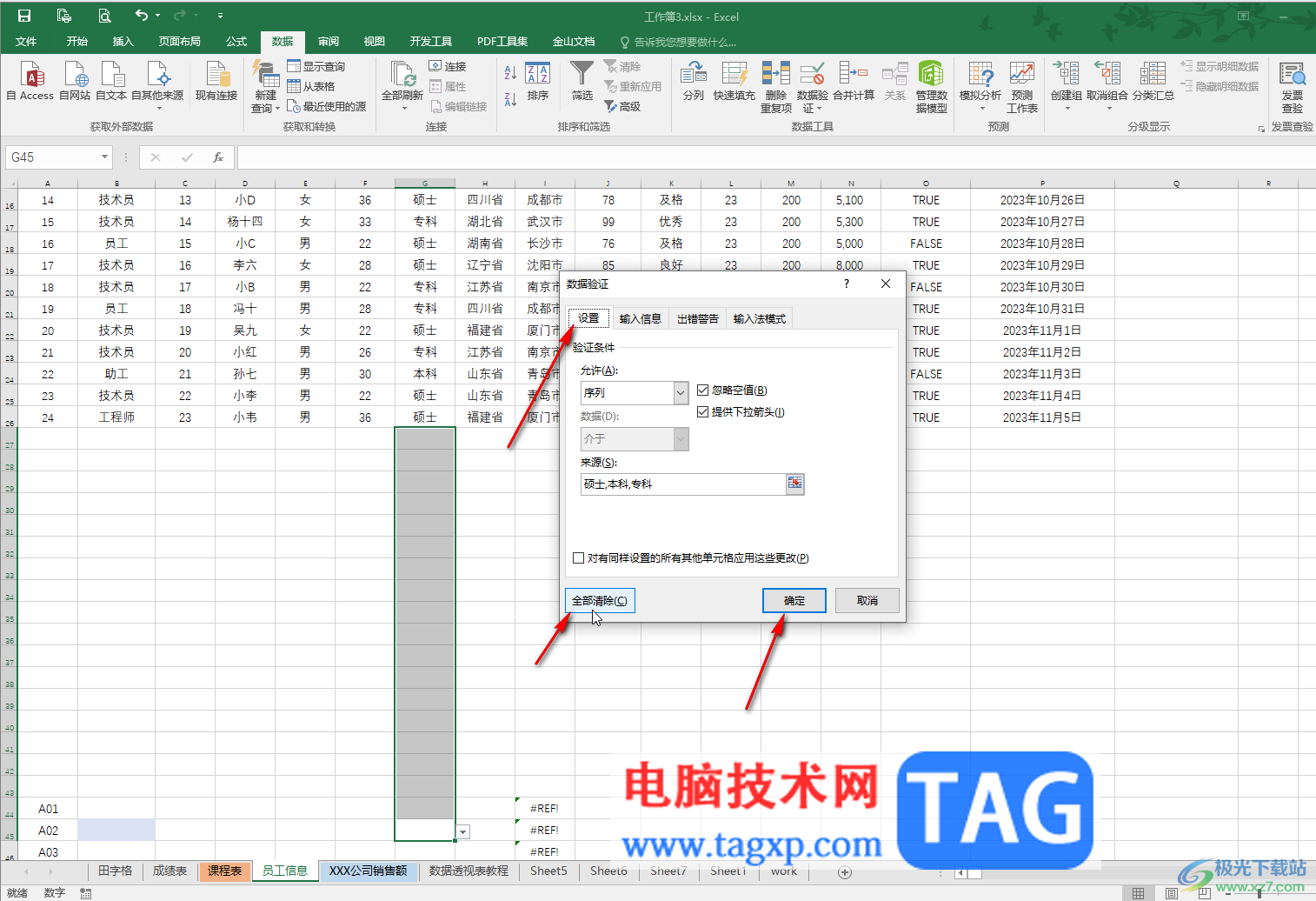Sort ascending with the A-Z icon

[x=510, y=73]
